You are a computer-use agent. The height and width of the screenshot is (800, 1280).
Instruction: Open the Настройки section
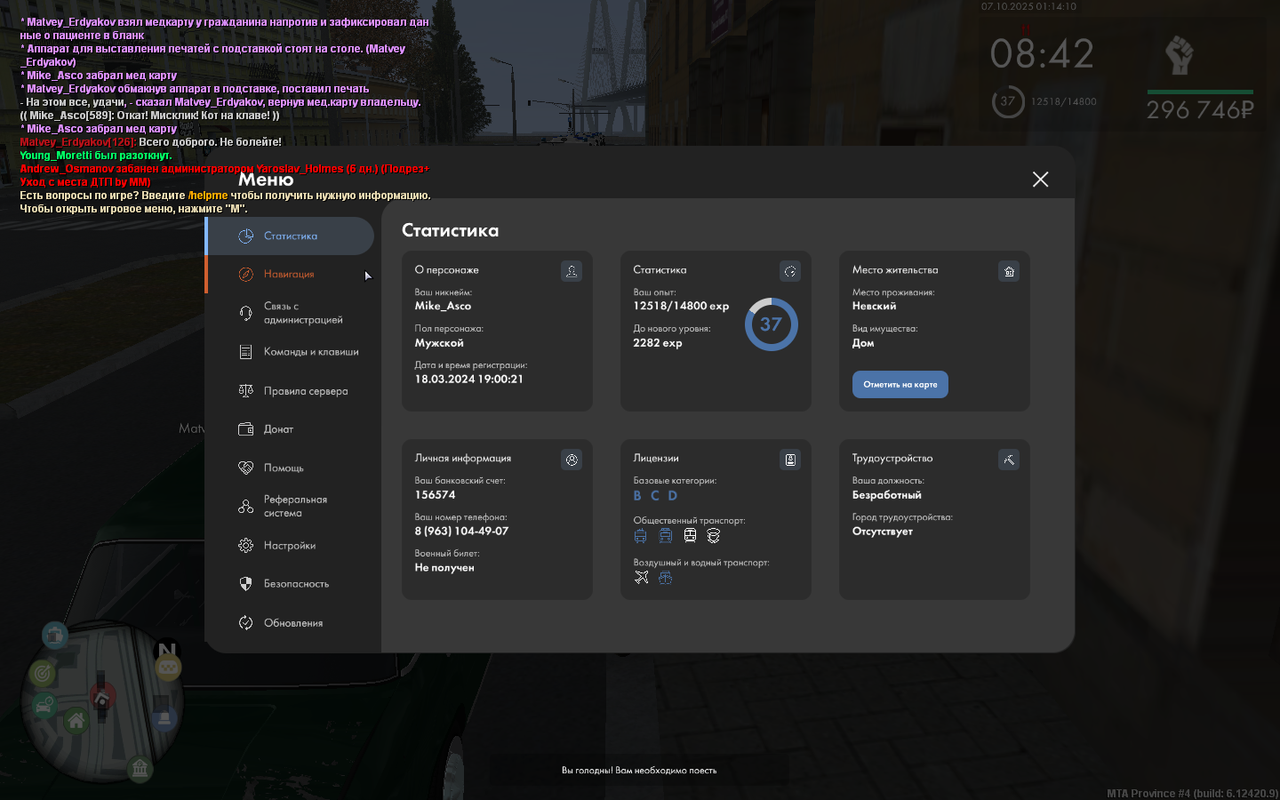(x=290, y=545)
